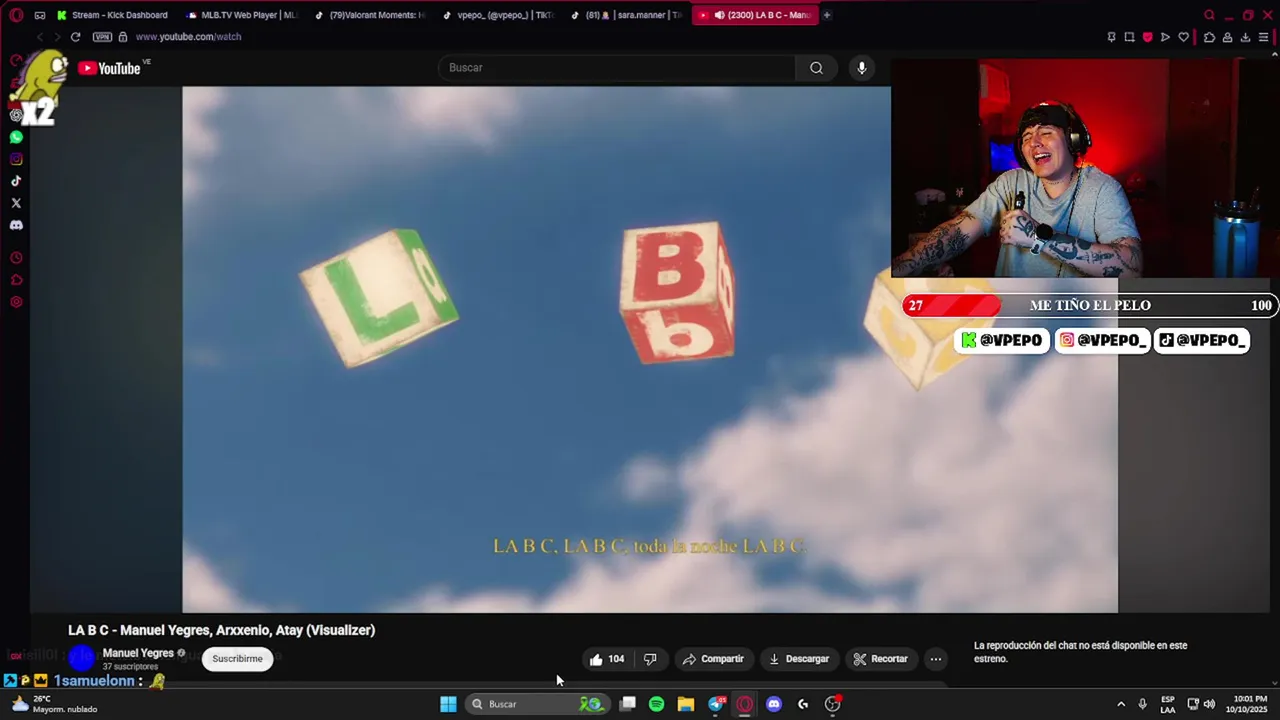Open Spotify from the taskbar
Screen dimensions: 1280x720
[656, 704]
